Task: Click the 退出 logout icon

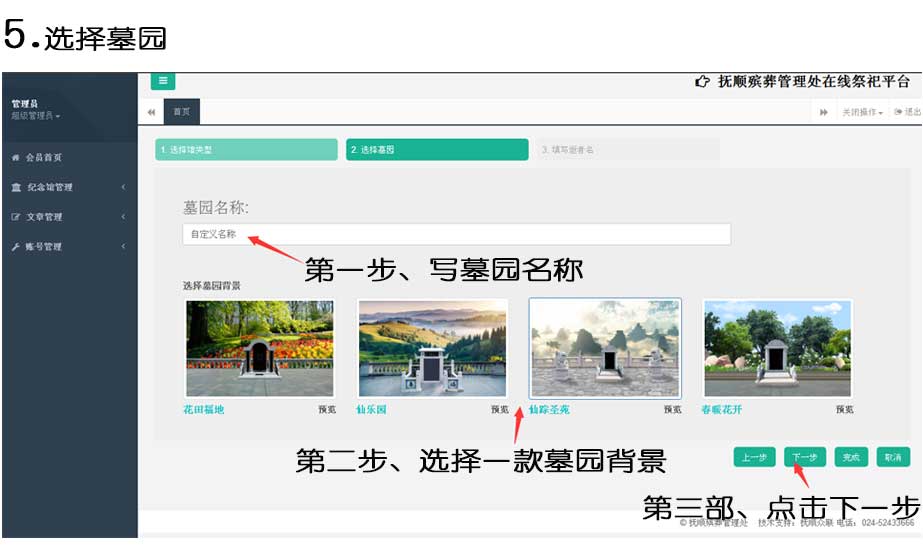Action: [x=906, y=112]
